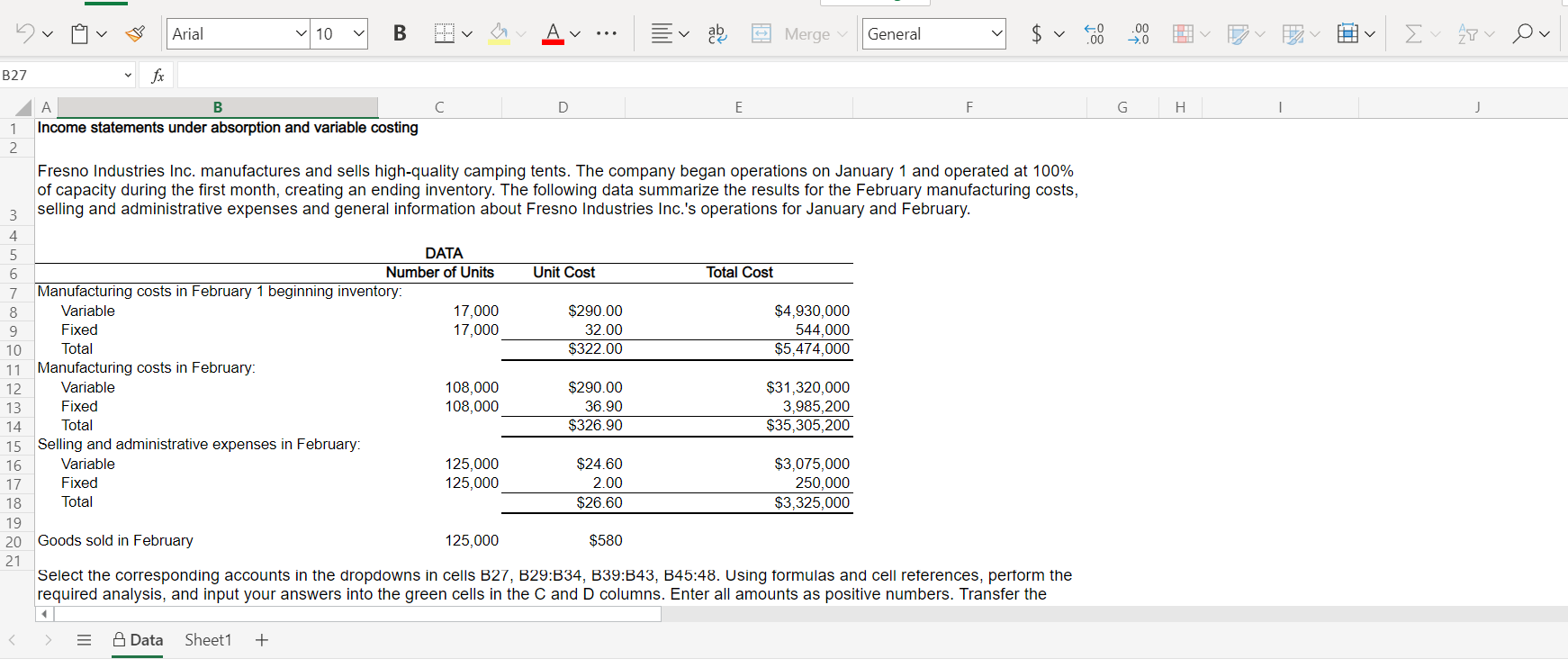Viewport: 1568px width, 668px height.
Task: Click the $580 price cell
Action: pyautogui.click(x=563, y=540)
